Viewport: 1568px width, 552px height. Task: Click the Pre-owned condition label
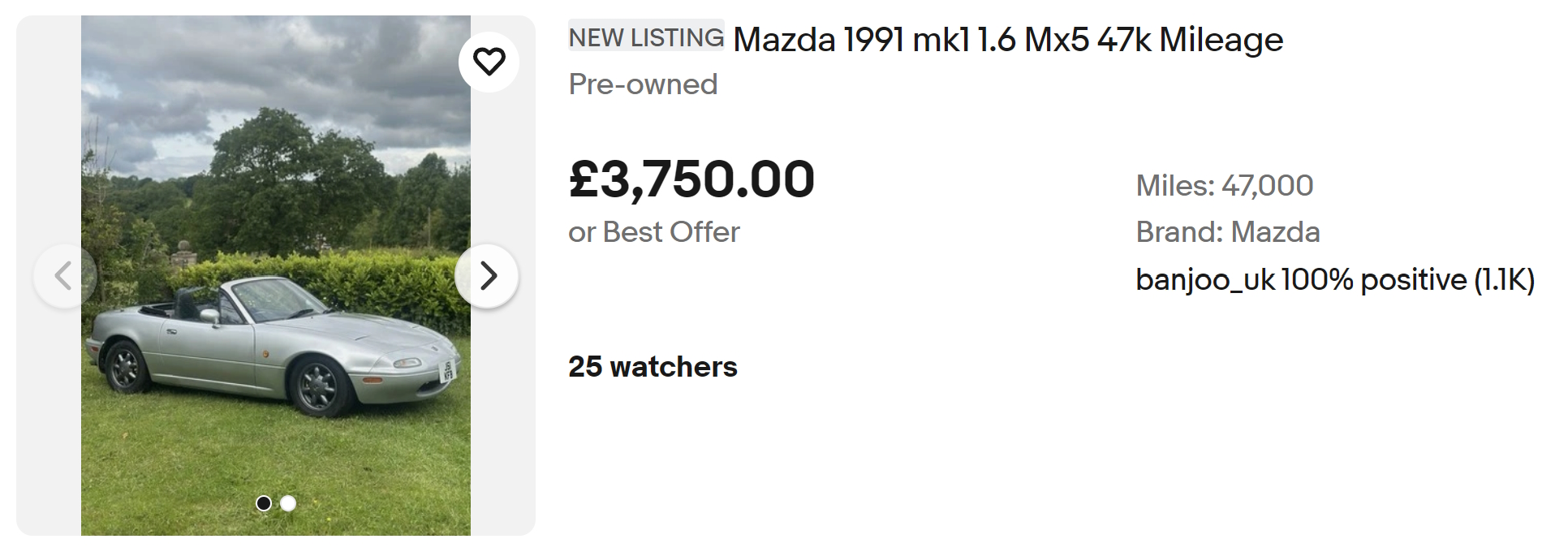coord(643,84)
